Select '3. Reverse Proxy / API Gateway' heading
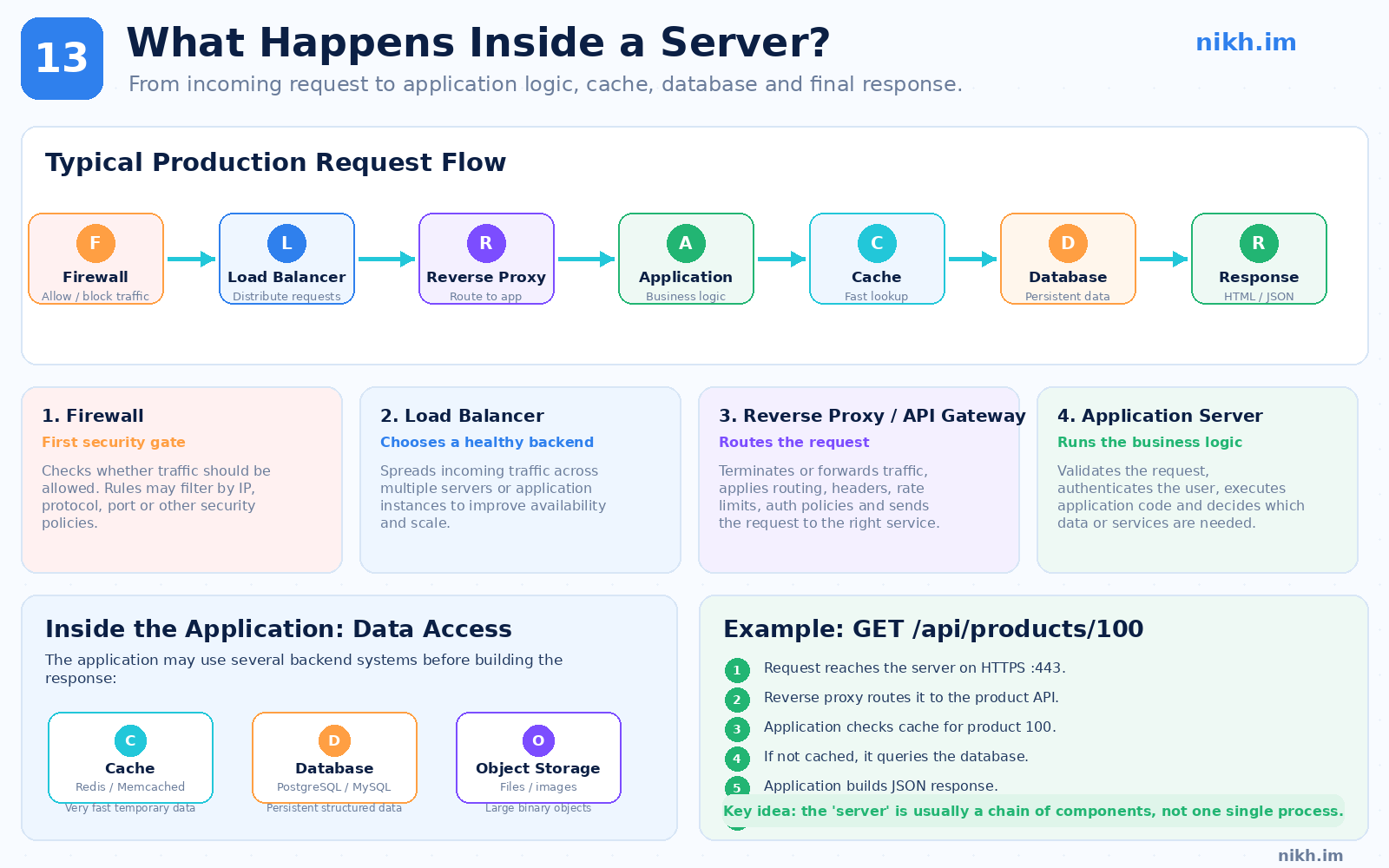 (x=872, y=416)
